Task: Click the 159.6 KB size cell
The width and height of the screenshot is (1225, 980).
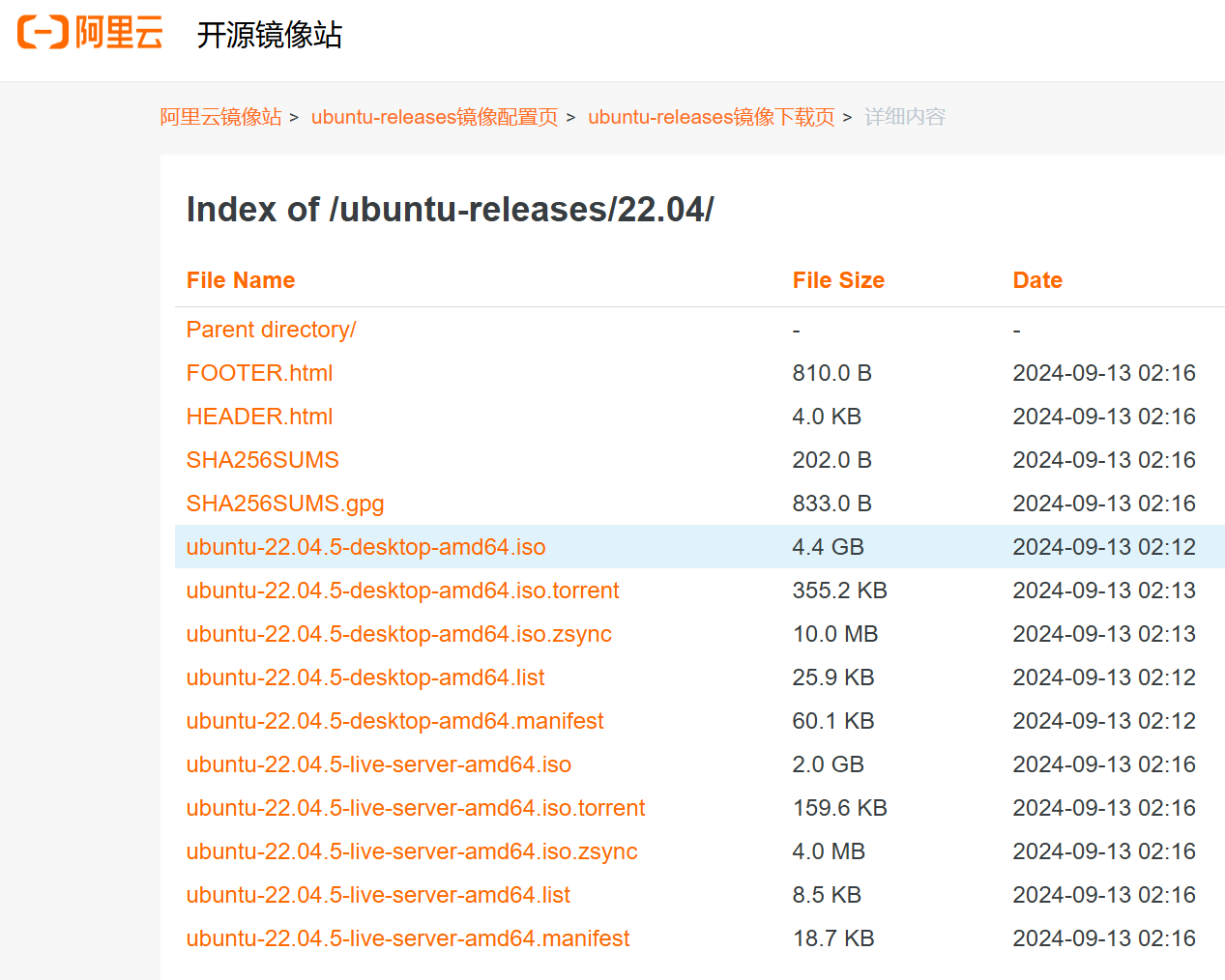Action: (839, 808)
